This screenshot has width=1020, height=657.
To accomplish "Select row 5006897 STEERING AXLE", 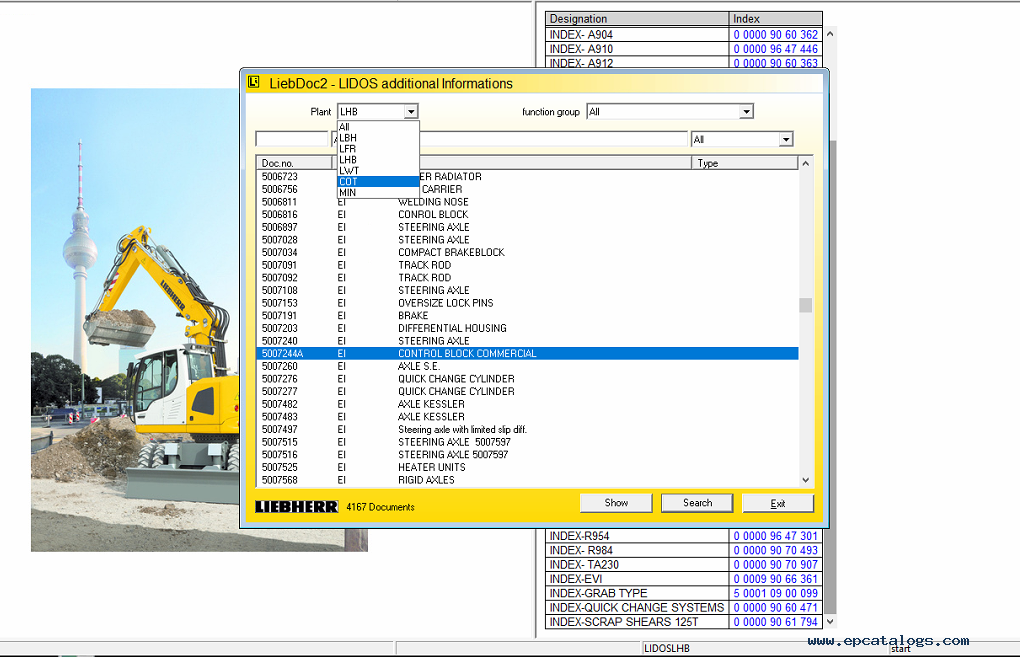I will pos(528,227).
